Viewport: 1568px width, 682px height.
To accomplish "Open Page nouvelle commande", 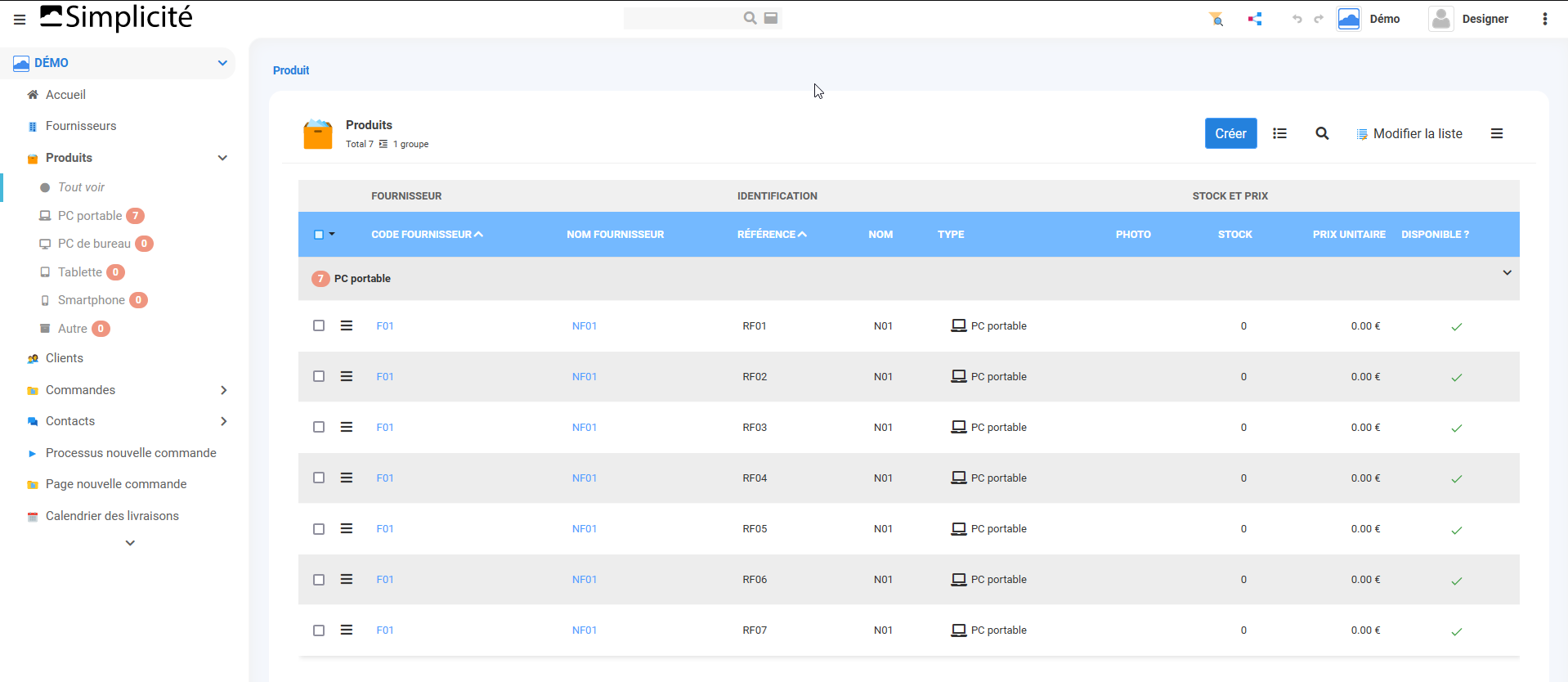I will pyautogui.click(x=116, y=484).
